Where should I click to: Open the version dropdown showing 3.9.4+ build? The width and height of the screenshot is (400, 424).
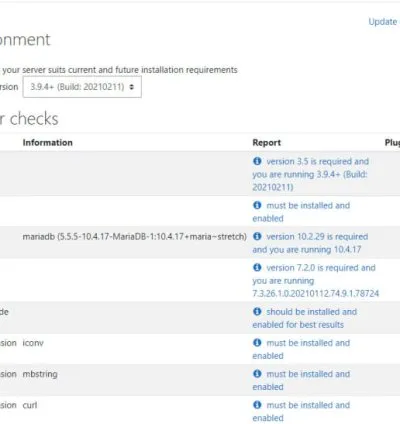pyautogui.click(x=82, y=87)
